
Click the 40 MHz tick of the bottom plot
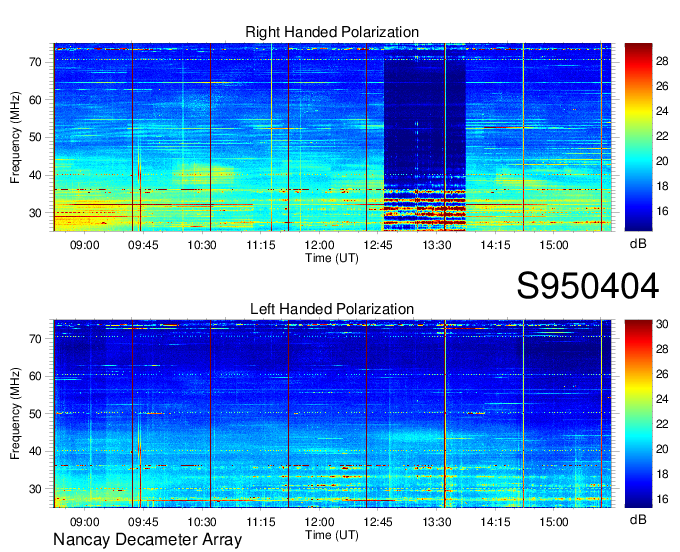pos(36,451)
